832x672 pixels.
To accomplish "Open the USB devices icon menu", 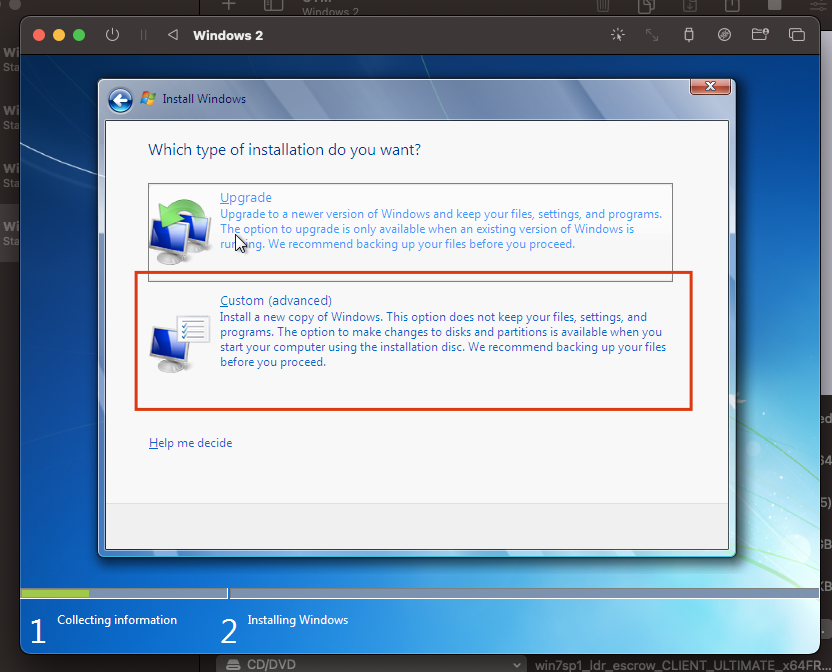I will click(x=689, y=35).
